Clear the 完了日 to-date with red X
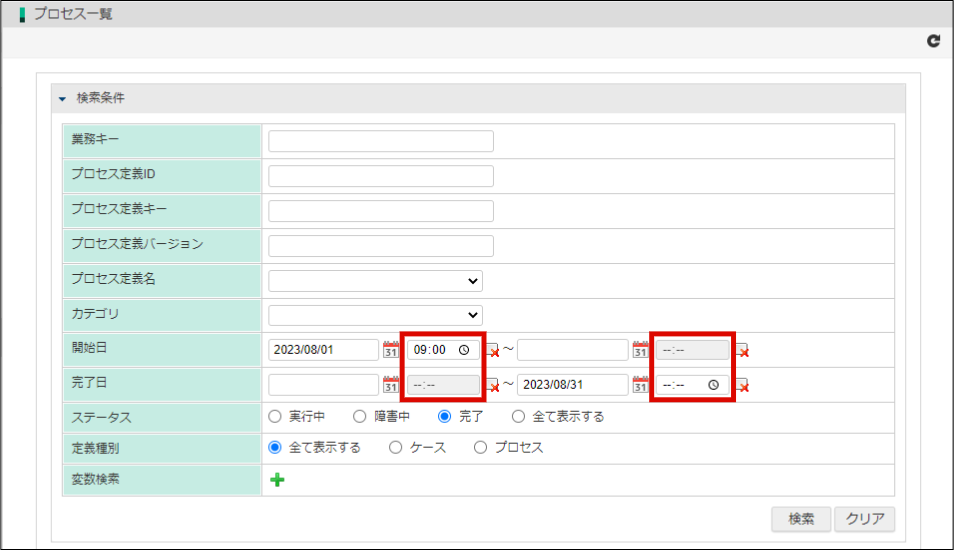Viewport: 954px width, 550px height. tap(742, 386)
